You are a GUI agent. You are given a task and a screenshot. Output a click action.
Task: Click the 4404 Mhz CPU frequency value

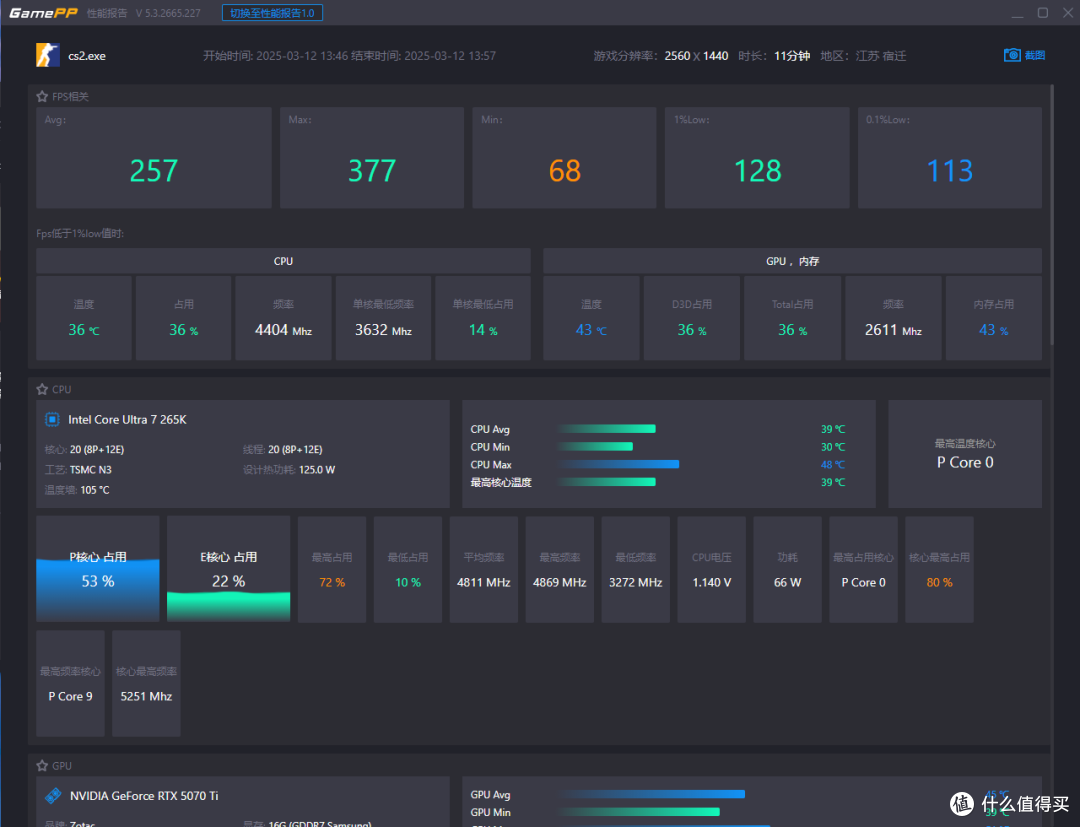[283, 330]
